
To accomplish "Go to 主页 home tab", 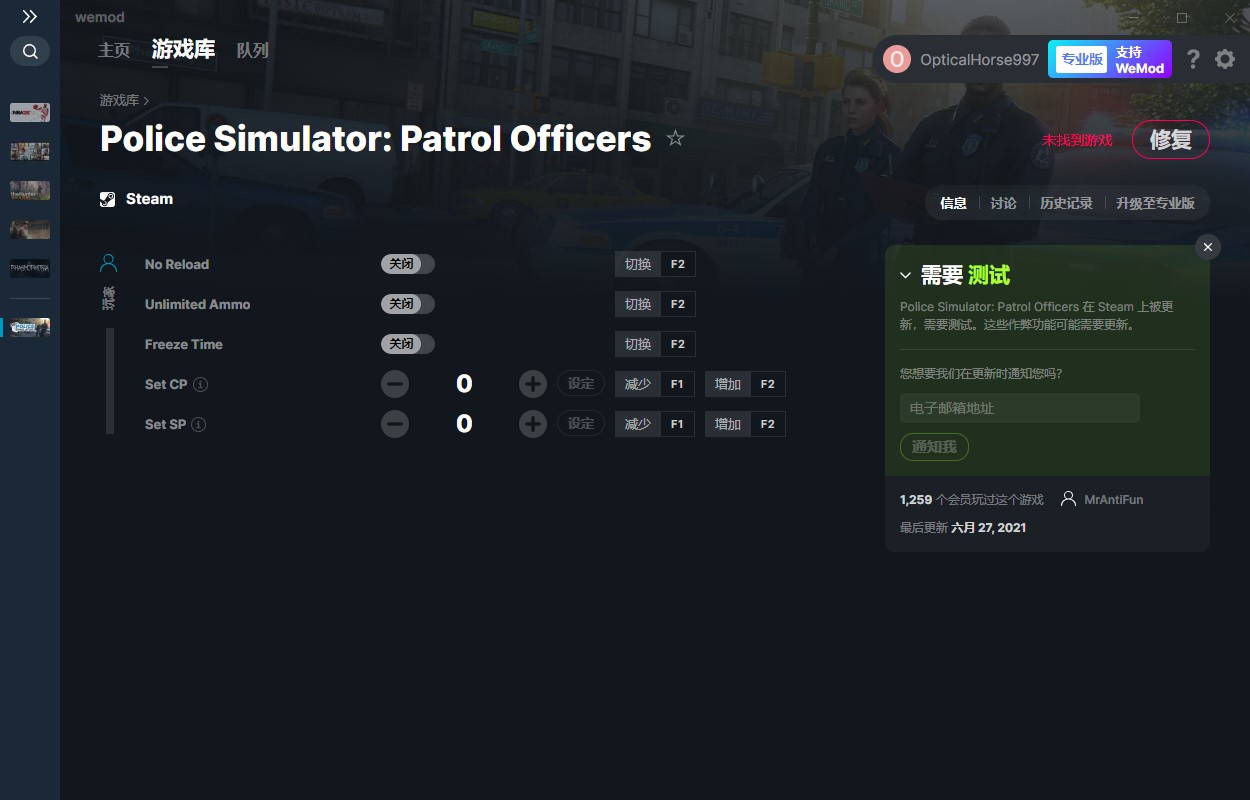I will tap(115, 50).
